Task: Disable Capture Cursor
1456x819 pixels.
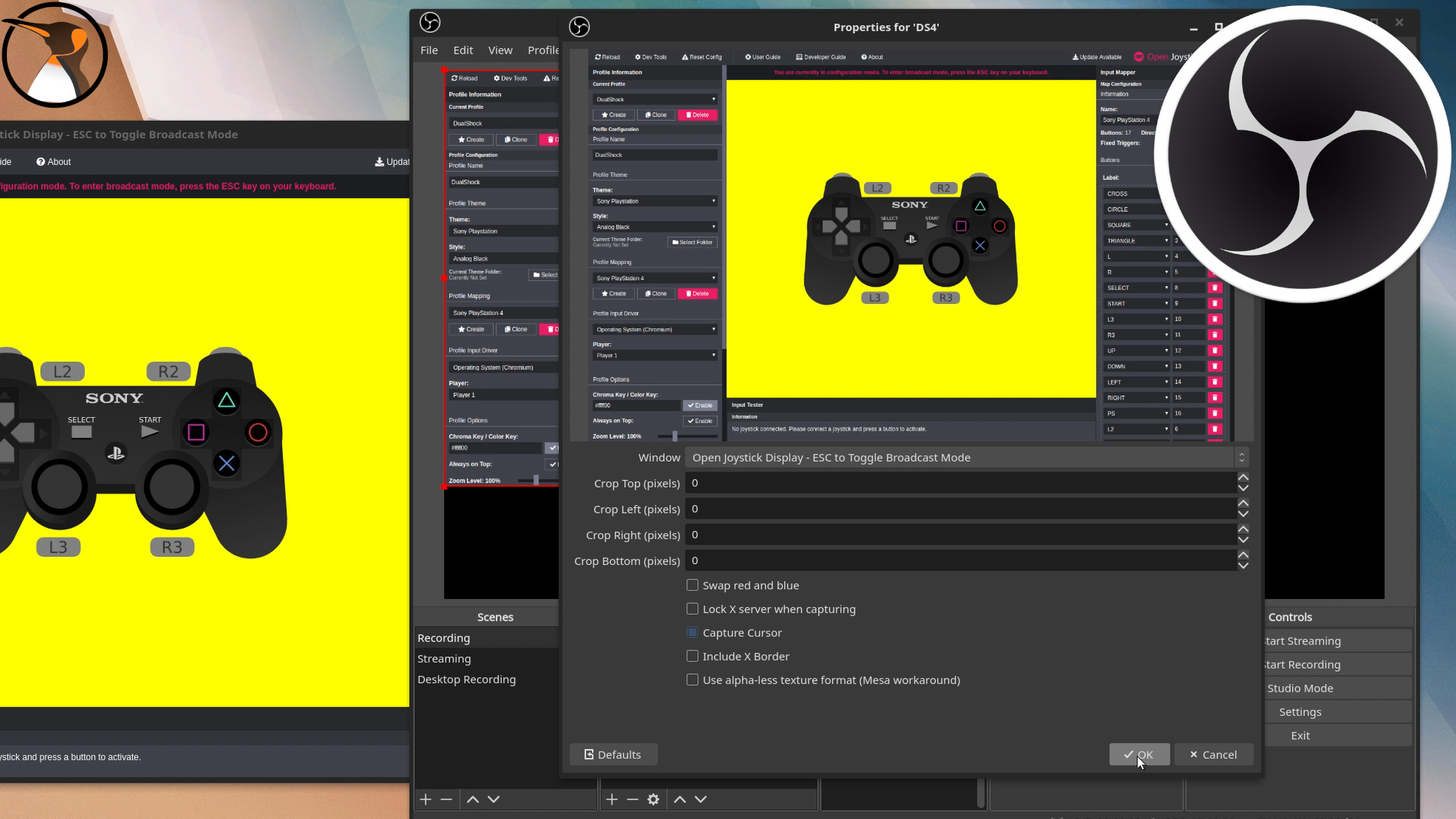Action: pyautogui.click(x=692, y=632)
